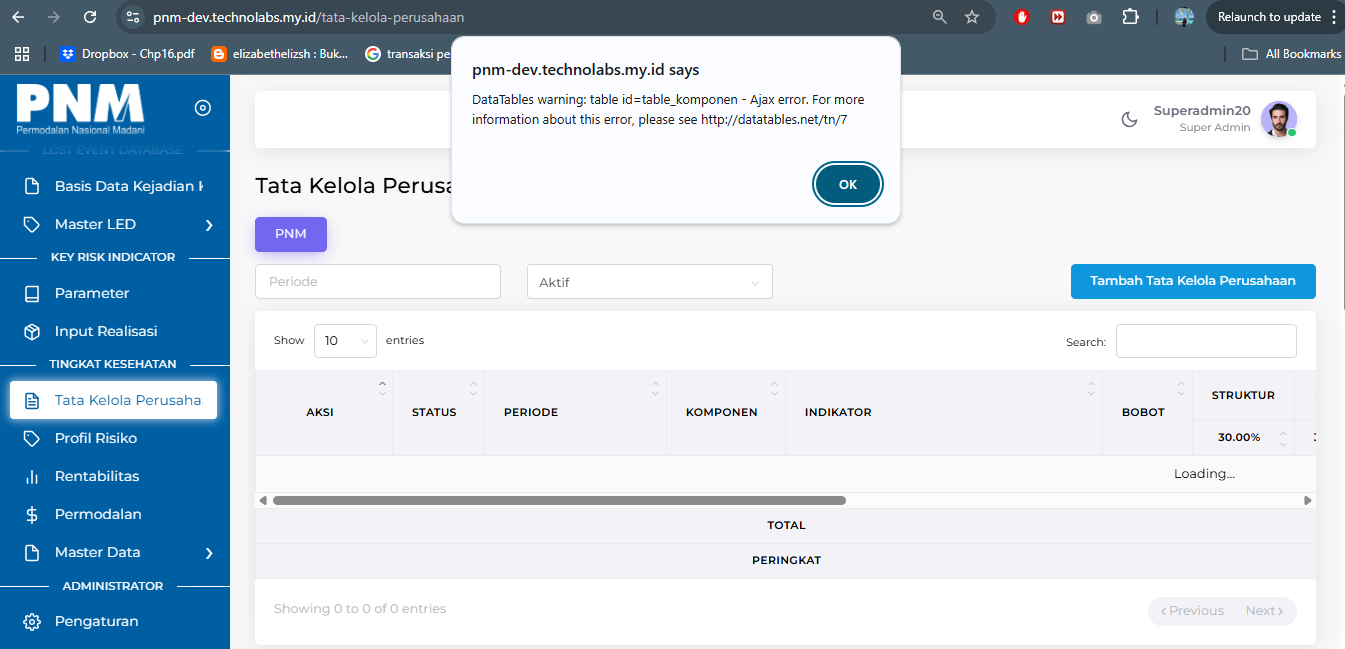1345x649 pixels.
Task: Open the apps grid in bookmarks bar
Action: (x=22, y=54)
